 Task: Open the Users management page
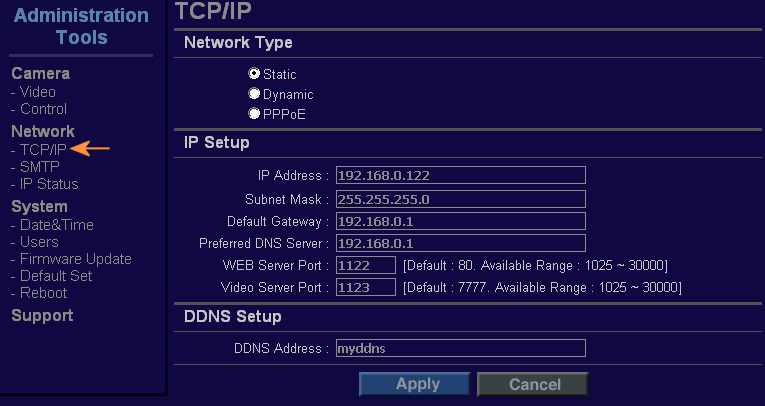39,242
